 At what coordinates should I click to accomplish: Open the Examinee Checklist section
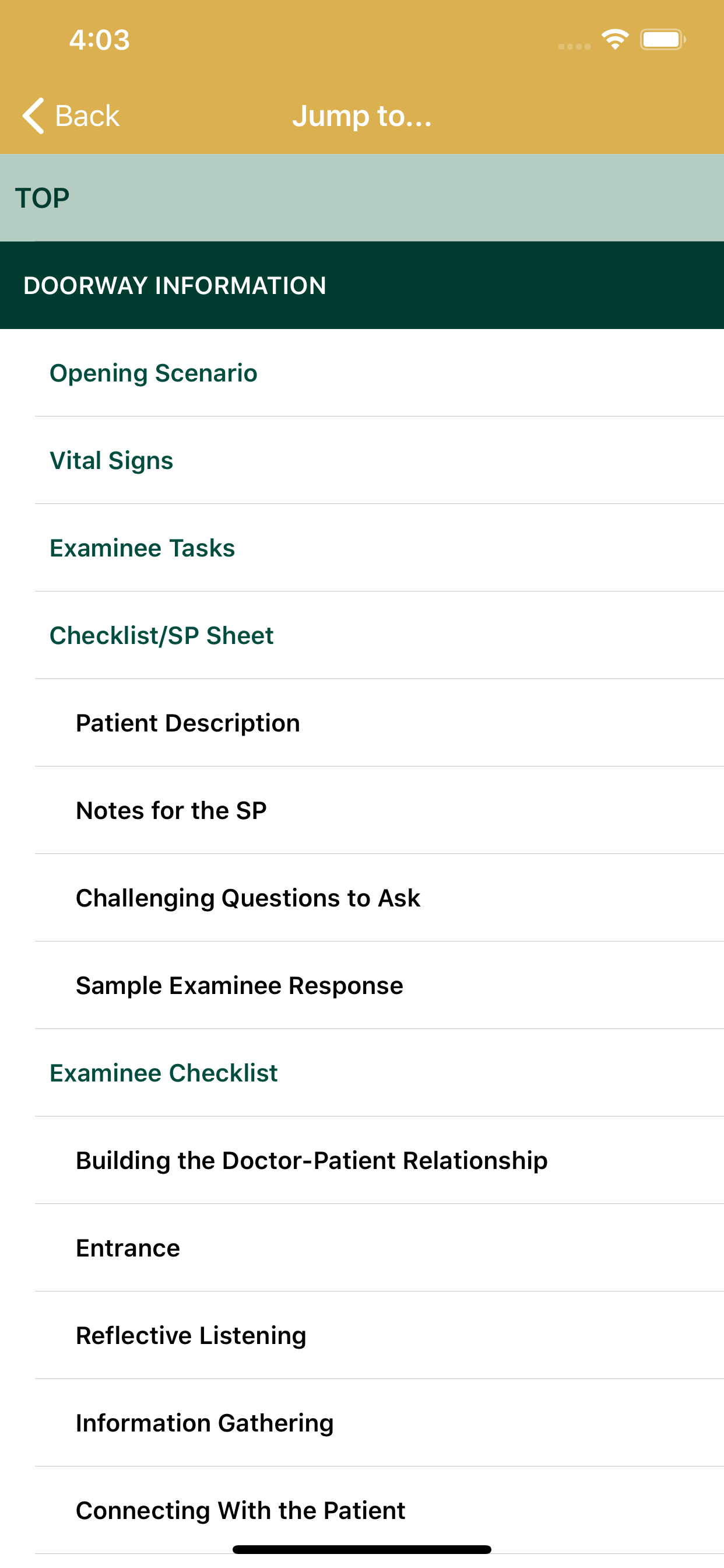[x=164, y=1073]
